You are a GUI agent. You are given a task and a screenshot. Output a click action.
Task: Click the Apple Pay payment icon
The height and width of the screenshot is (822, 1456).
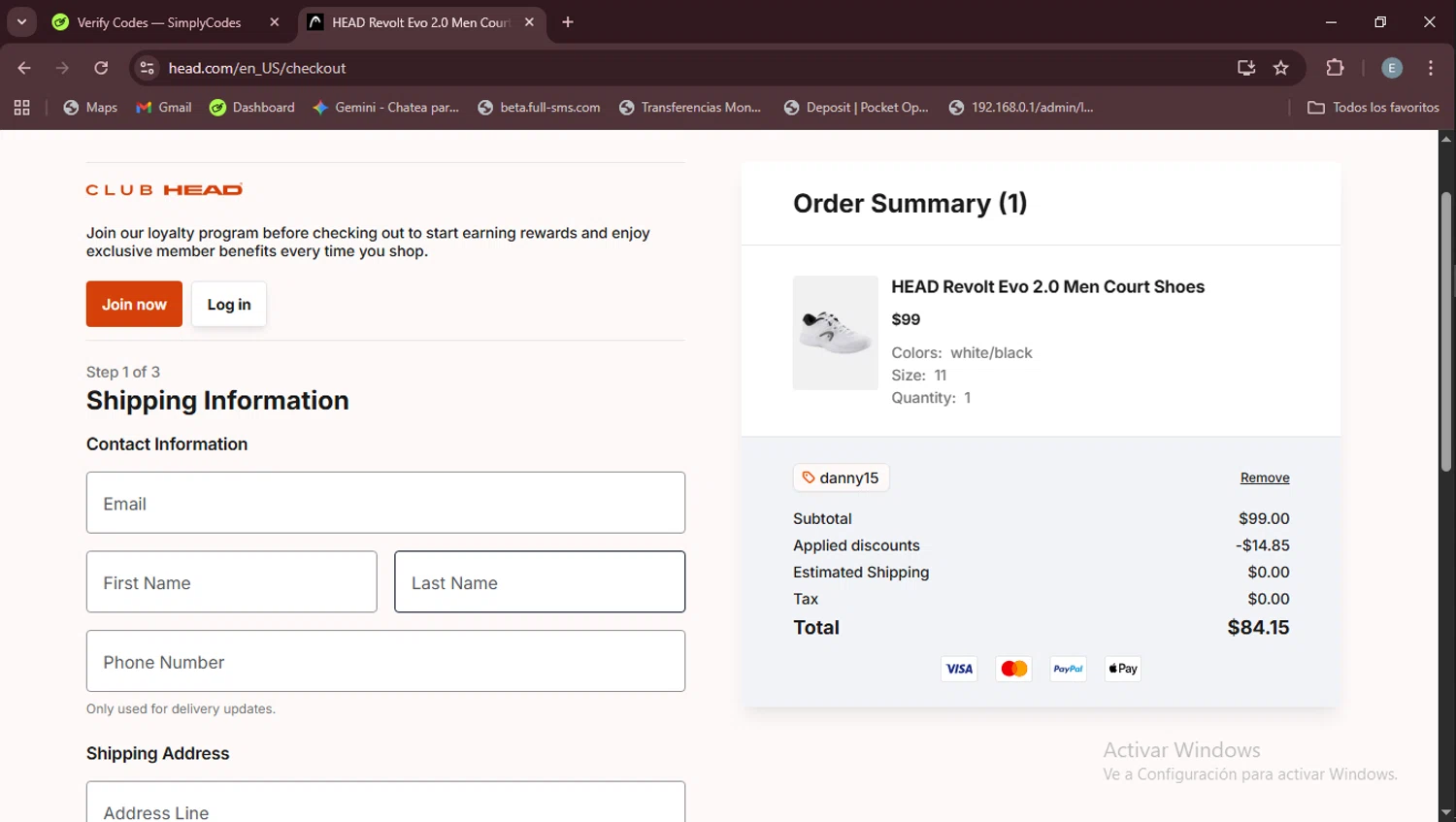pyautogui.click(x=1123, y=669)
